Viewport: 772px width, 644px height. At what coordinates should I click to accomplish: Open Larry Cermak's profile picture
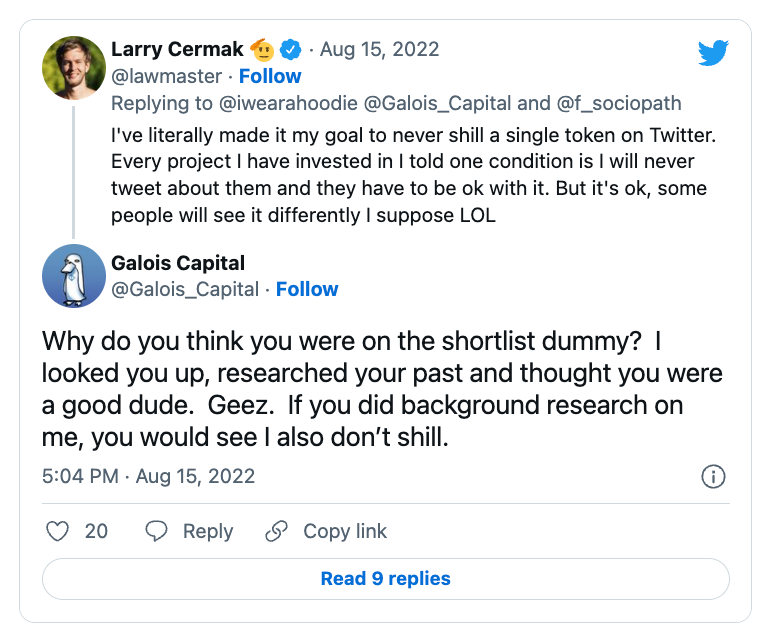[74, 68]
